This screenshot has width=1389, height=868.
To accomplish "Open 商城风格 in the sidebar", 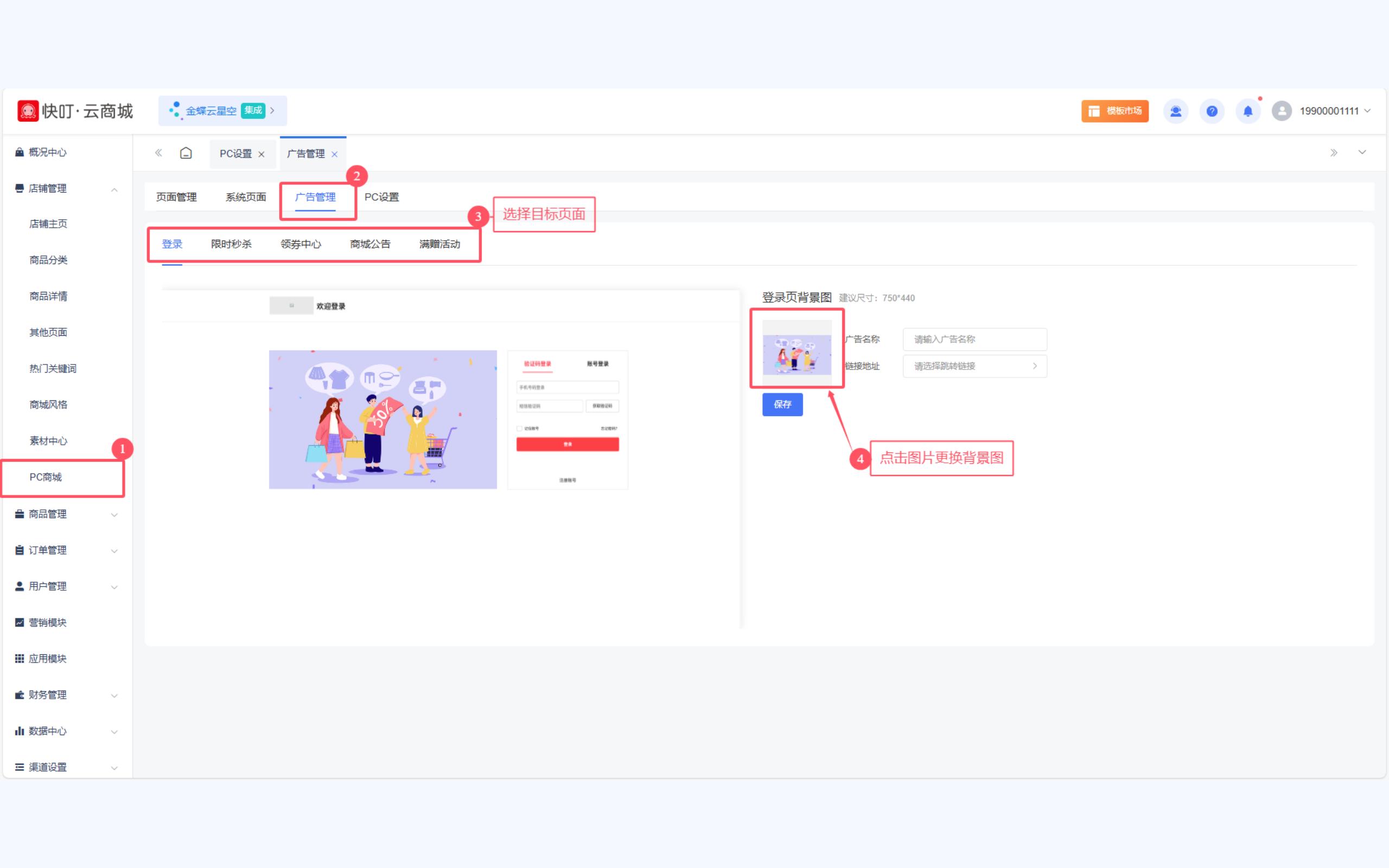I will click(x=48, y=405).
